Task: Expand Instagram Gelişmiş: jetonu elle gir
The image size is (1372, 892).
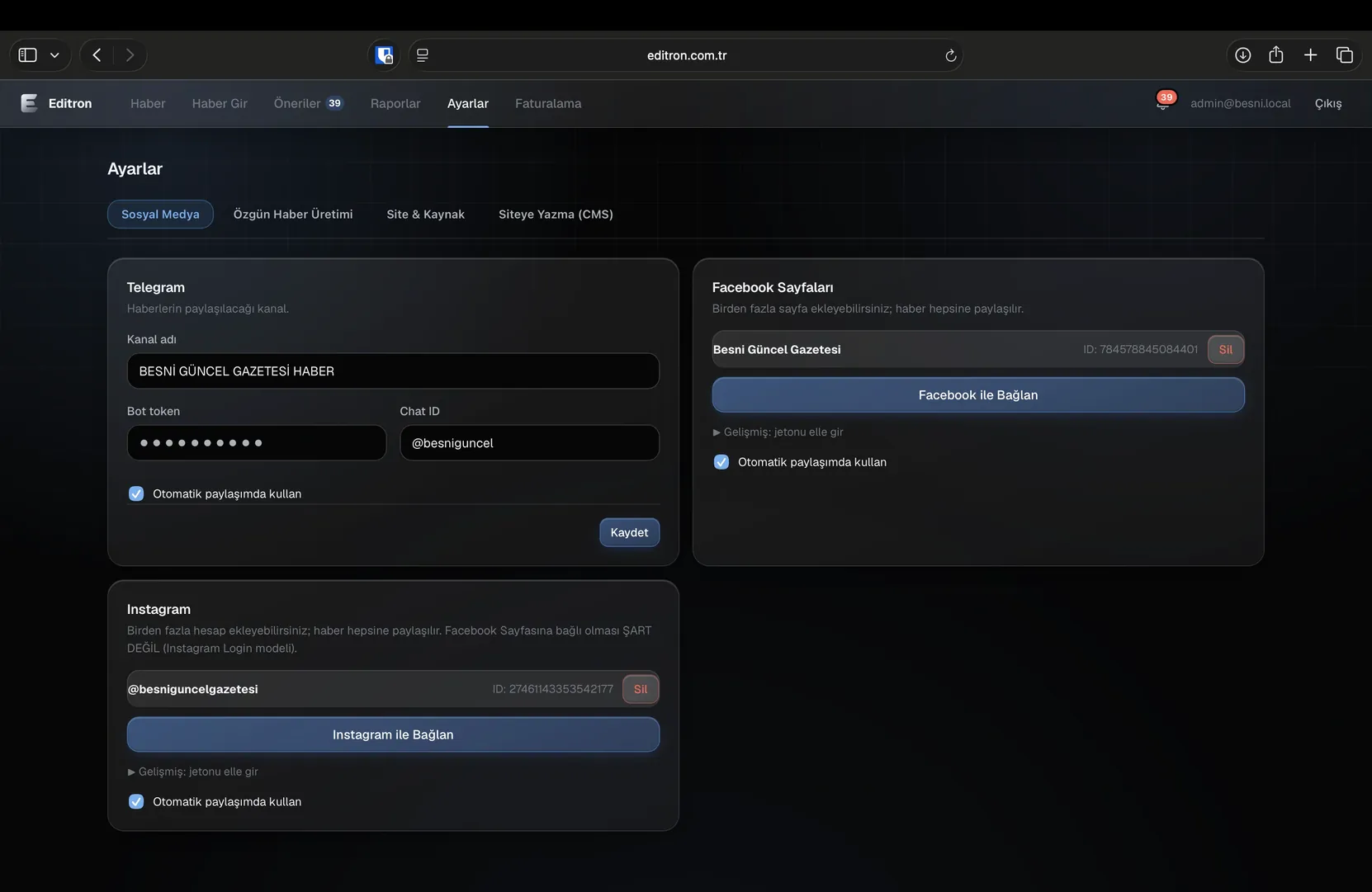Action: 193,772
